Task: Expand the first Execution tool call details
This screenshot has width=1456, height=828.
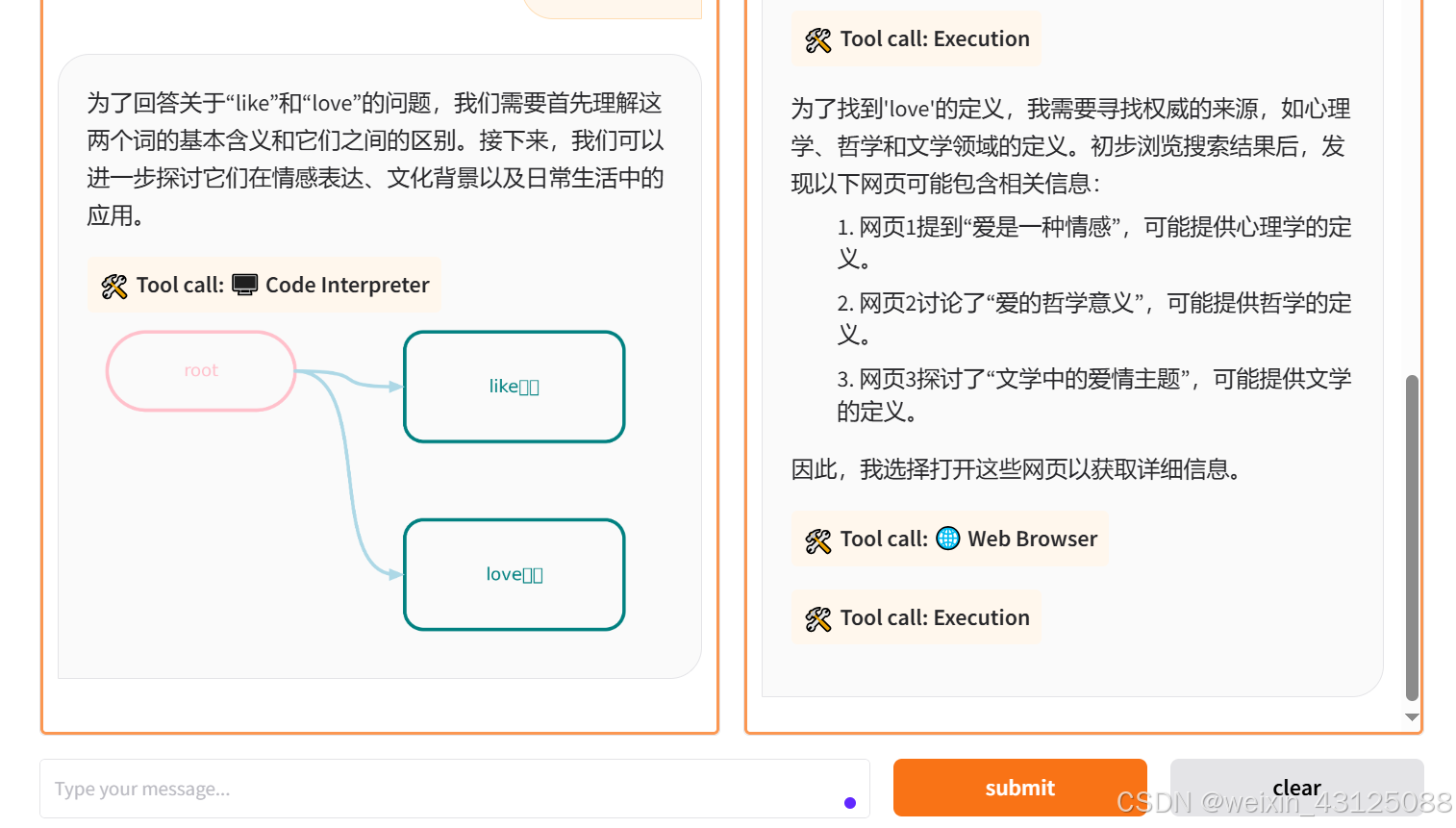Action: pyautogui.click(x=915, y=38)
